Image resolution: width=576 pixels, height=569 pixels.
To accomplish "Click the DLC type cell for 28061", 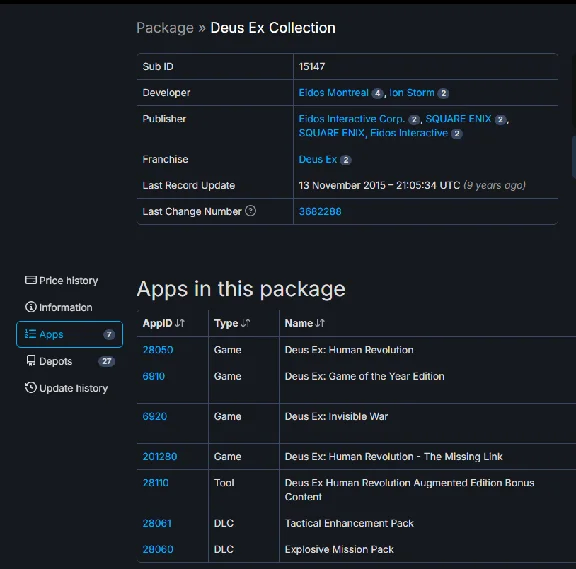I will 224,523.
